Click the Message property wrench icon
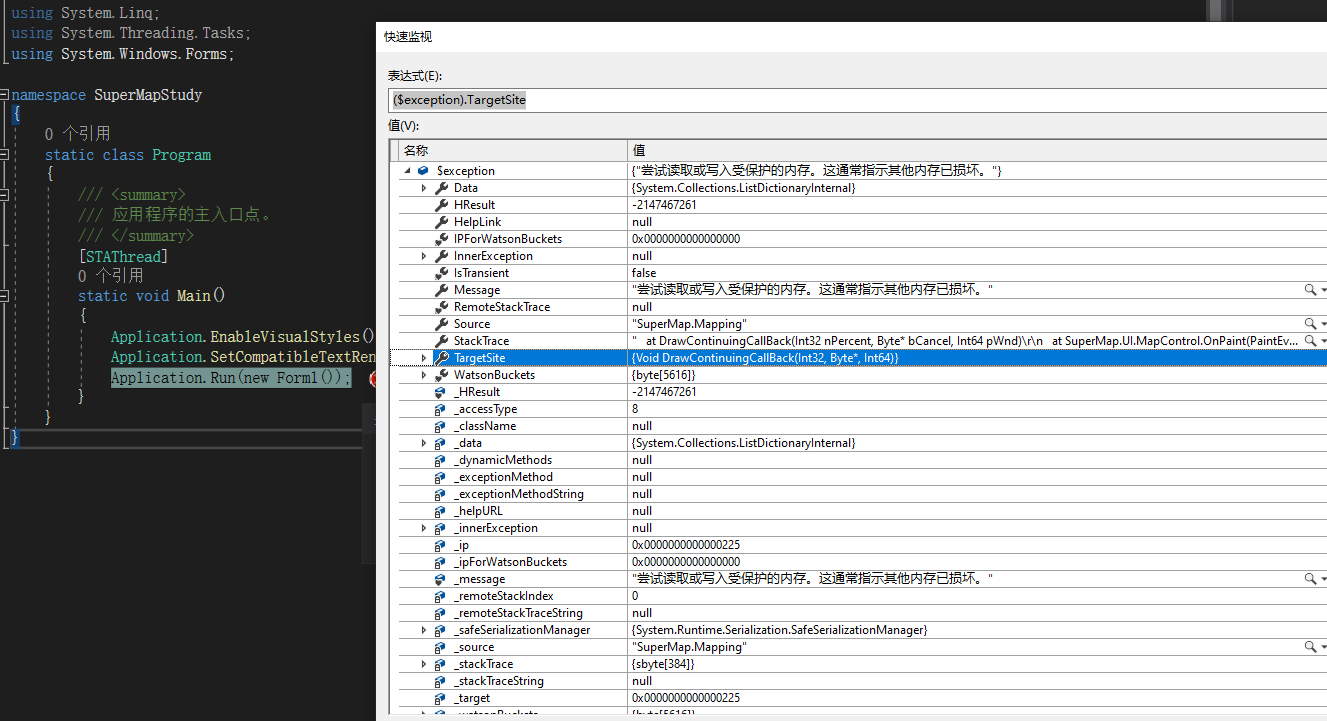The width and height of the screenshot is (1327, 721). click(x=441, y=290)
